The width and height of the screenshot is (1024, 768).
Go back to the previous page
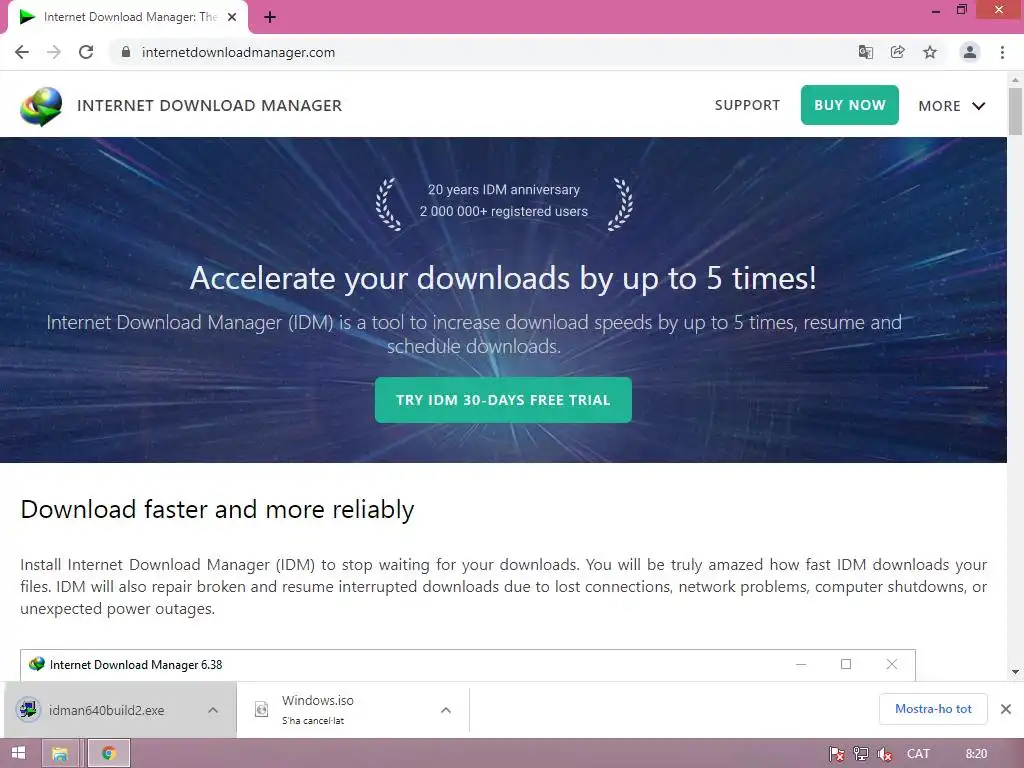click(22, 52)
